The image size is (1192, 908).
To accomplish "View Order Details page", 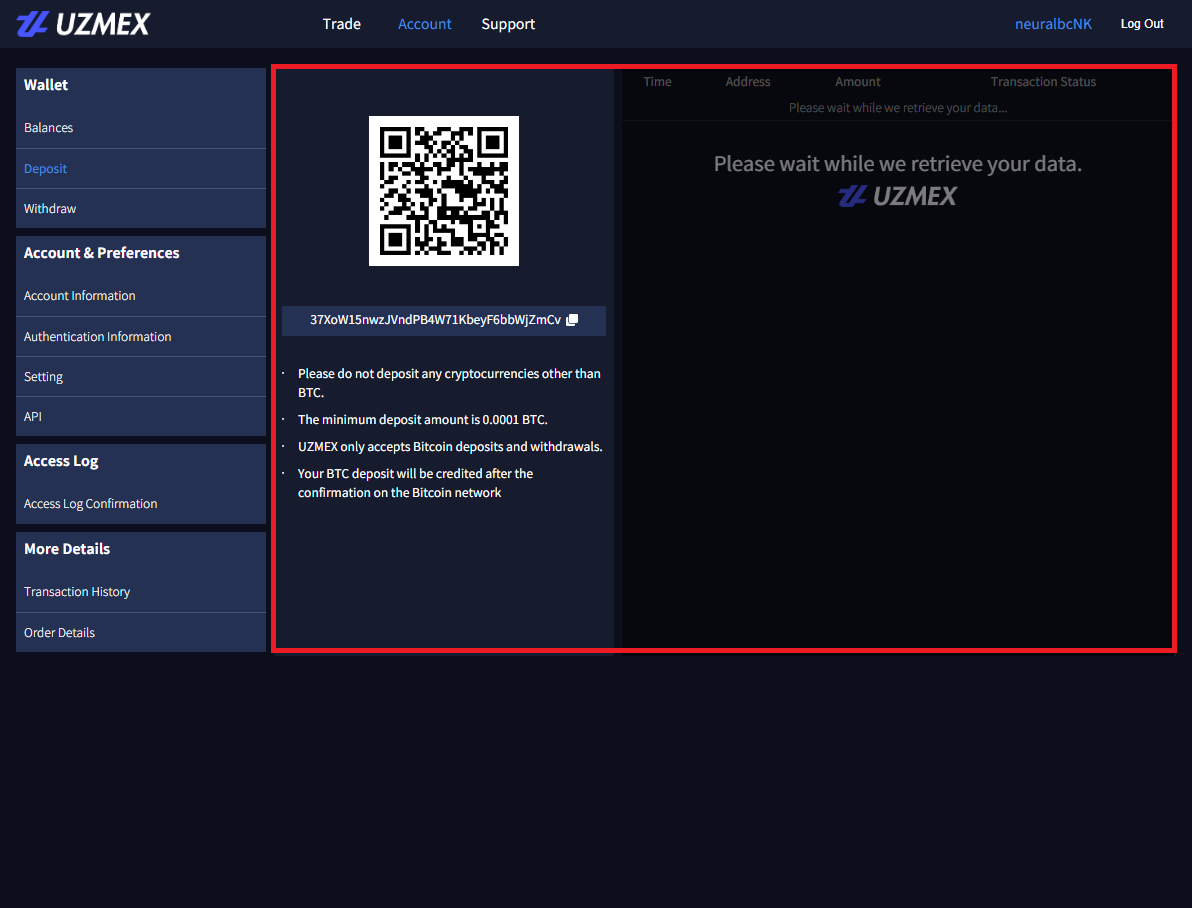I will [60, 633].
